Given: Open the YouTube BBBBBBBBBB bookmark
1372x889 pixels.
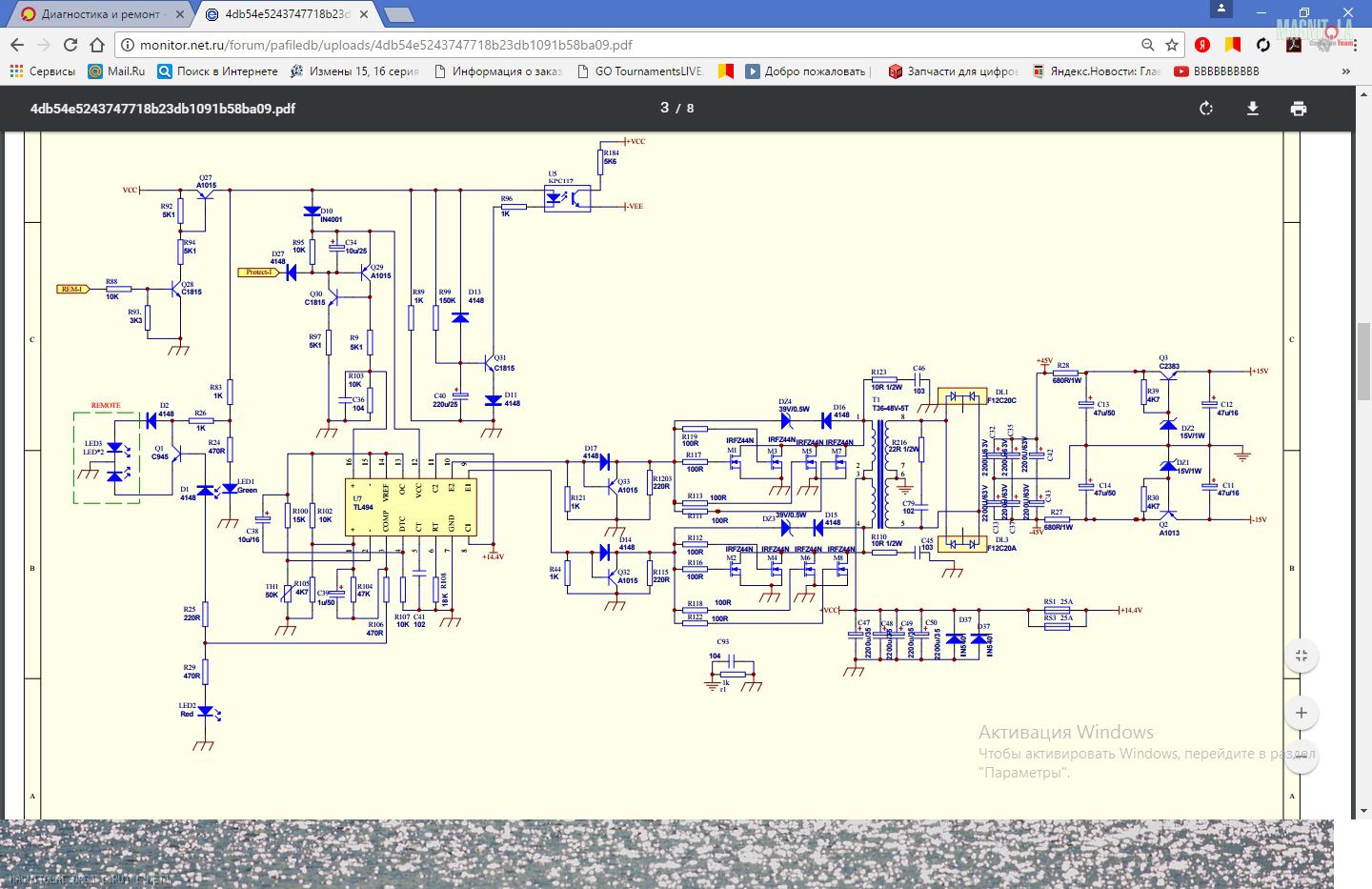Looking at the screenshot, I should [1217, 71].
